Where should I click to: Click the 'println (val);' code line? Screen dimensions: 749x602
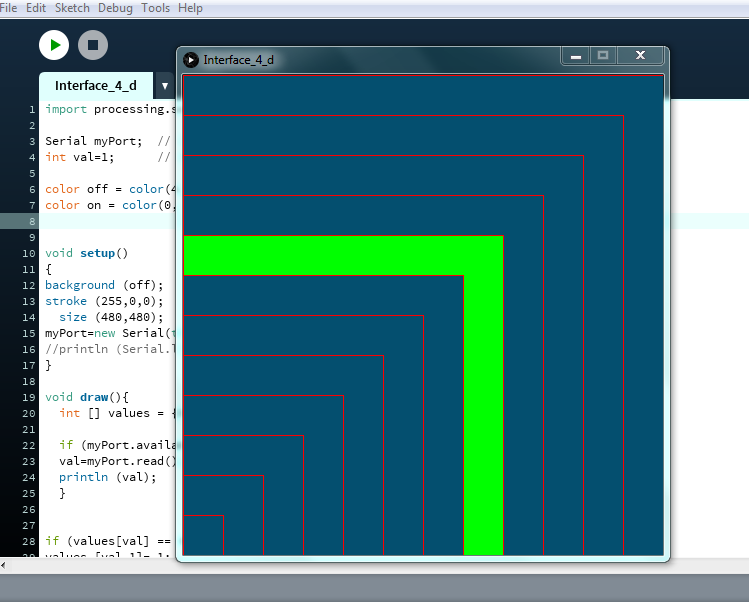107,477
